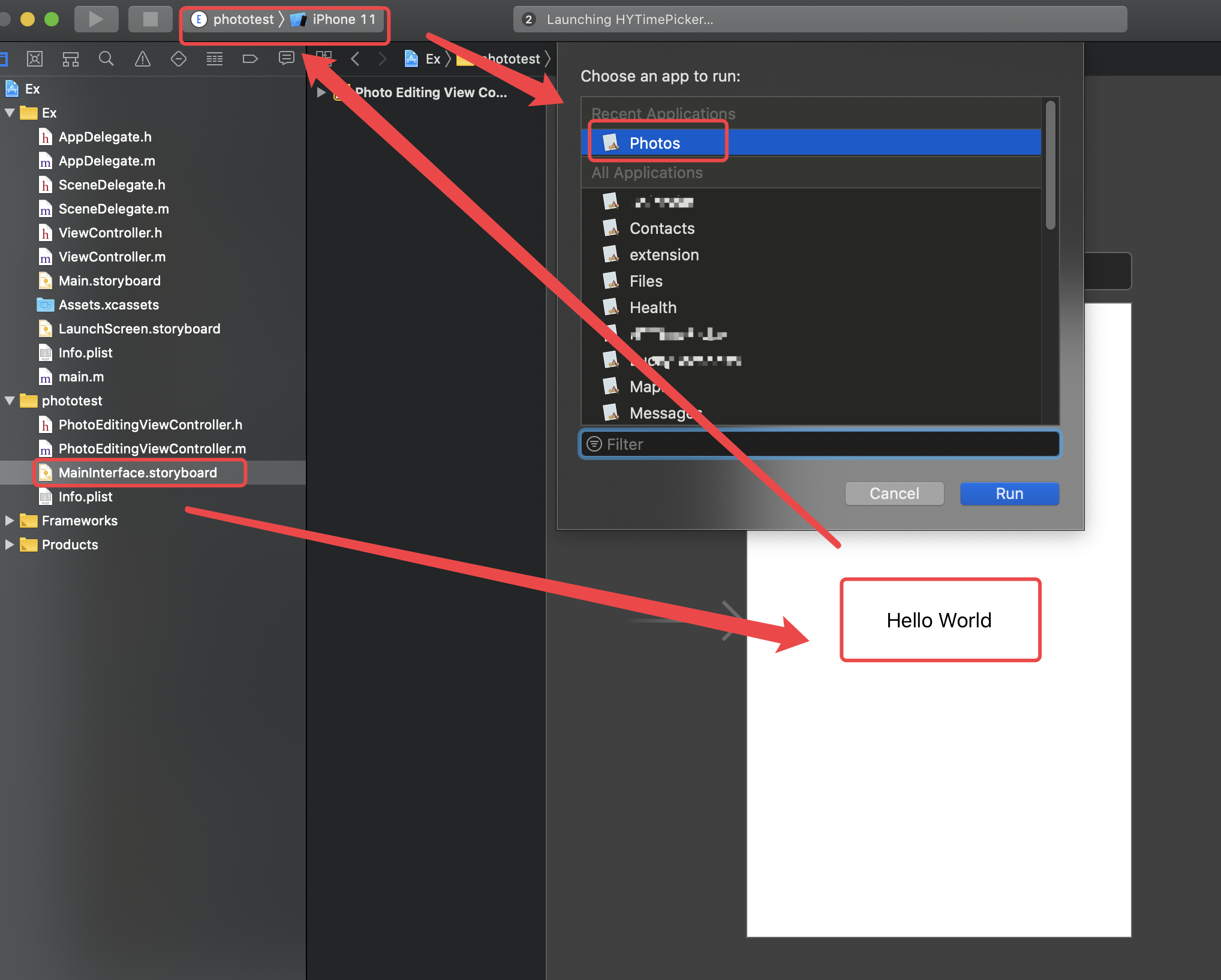Click the Run play button in toolbar
The width and height of the screenshot is (1221, 980).
click(x=96, y=19)
